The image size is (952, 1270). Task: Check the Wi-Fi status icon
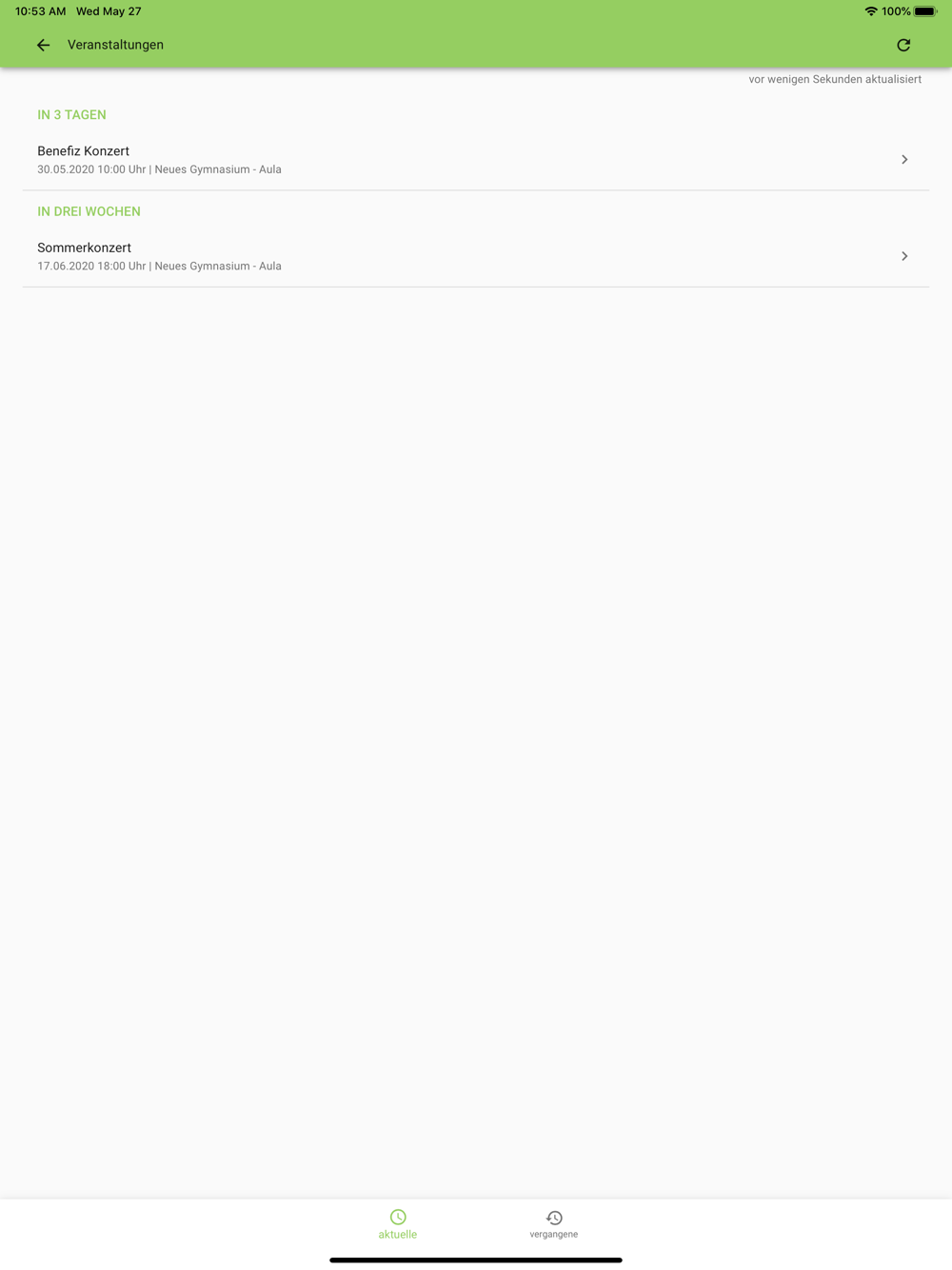[x=870, y=11]
